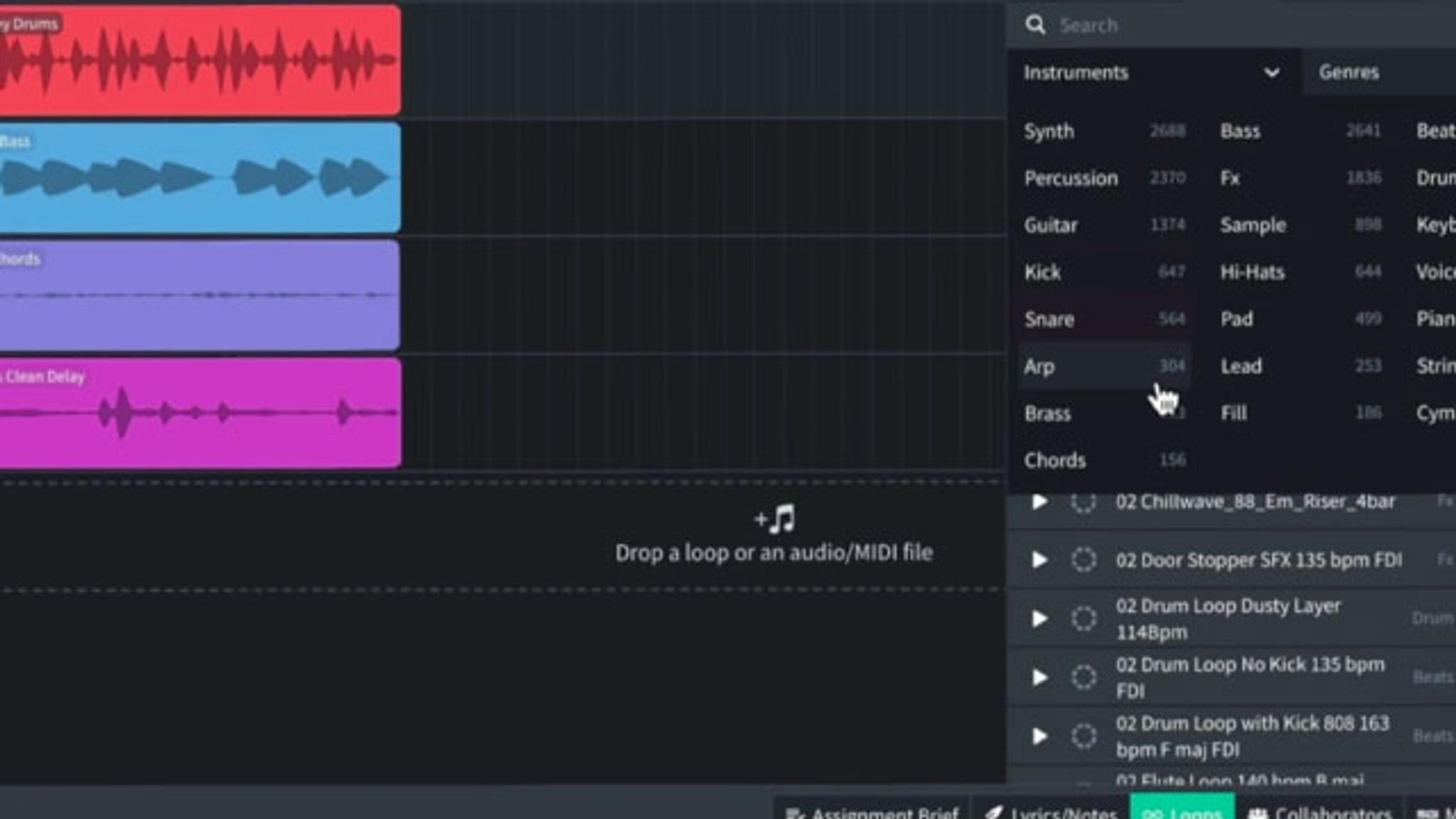
Task: Toggle the Hi-Hats instrument filter
Action: click(x=1253, y=272)
